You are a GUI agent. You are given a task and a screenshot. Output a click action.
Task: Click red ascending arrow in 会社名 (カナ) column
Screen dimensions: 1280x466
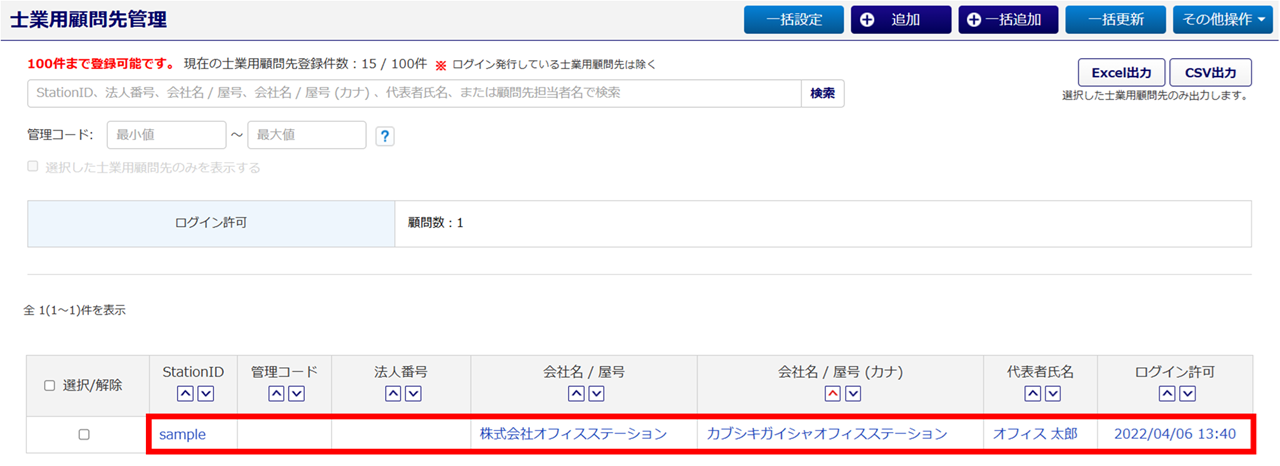click(832, 394)
